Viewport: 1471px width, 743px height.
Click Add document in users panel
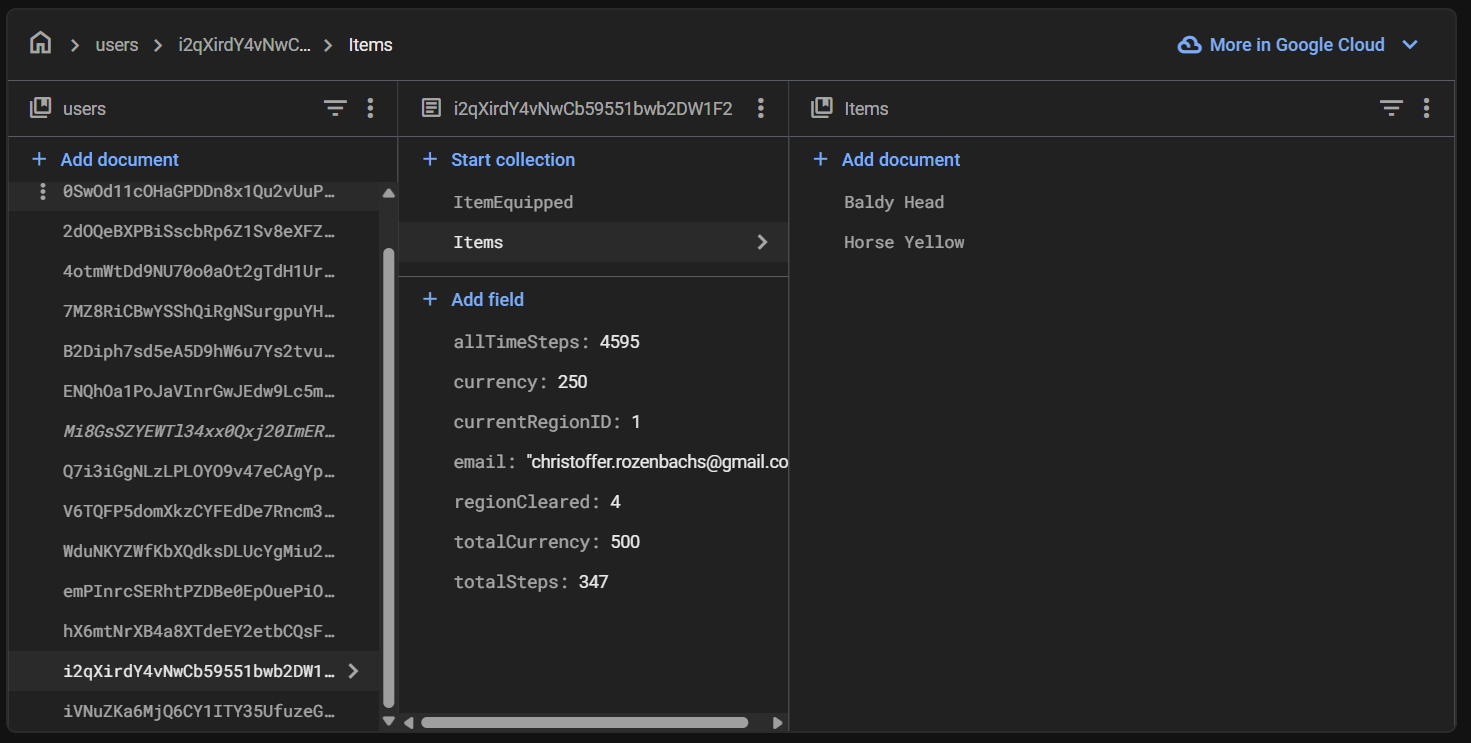(x=119, y=159)
